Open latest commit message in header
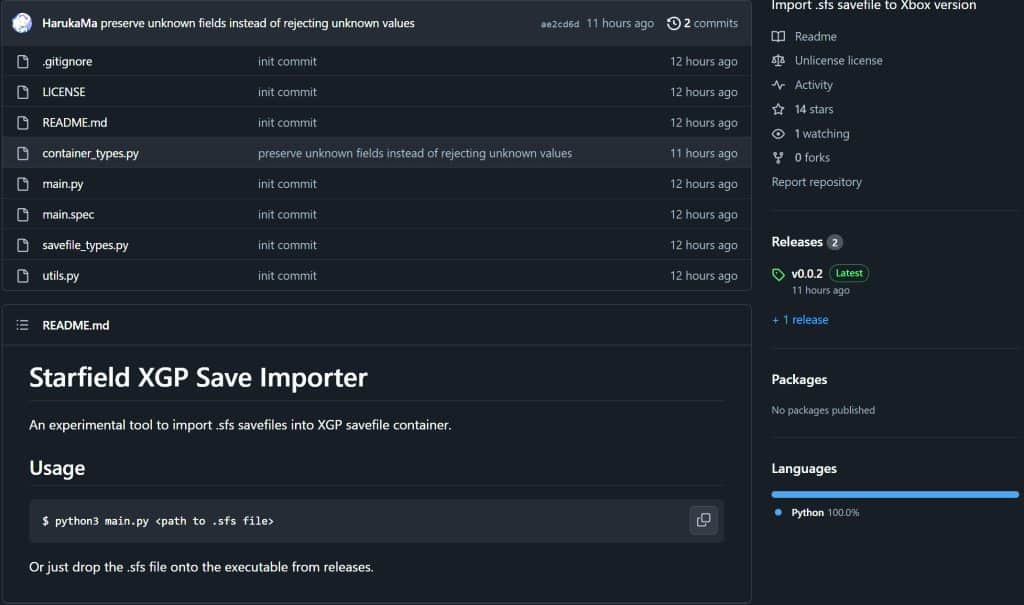This screenshot has width=1024, height=605. coord(257,23)
